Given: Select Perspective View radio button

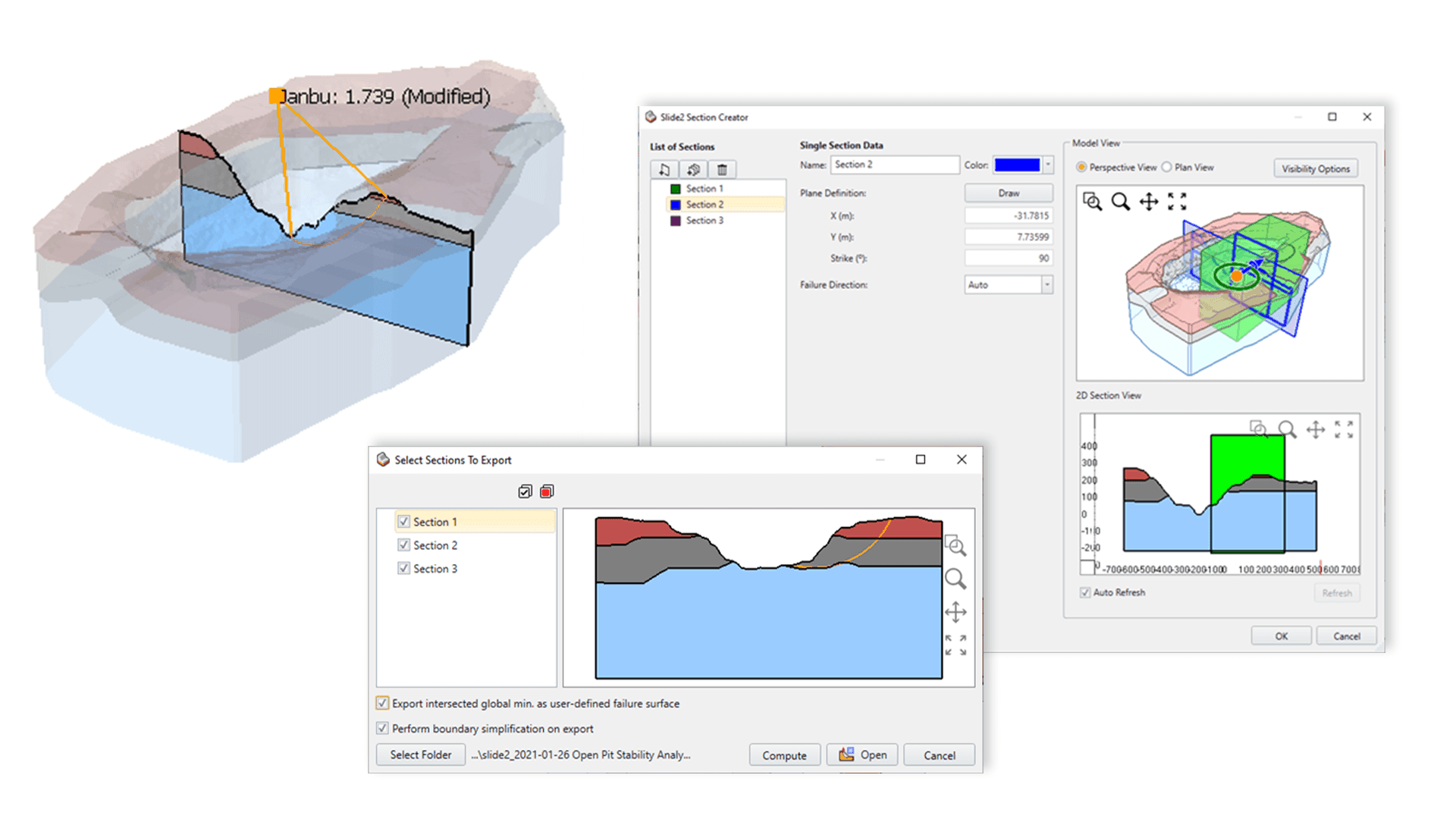Looking at the screenshot, I should (x=1081, y=168).
